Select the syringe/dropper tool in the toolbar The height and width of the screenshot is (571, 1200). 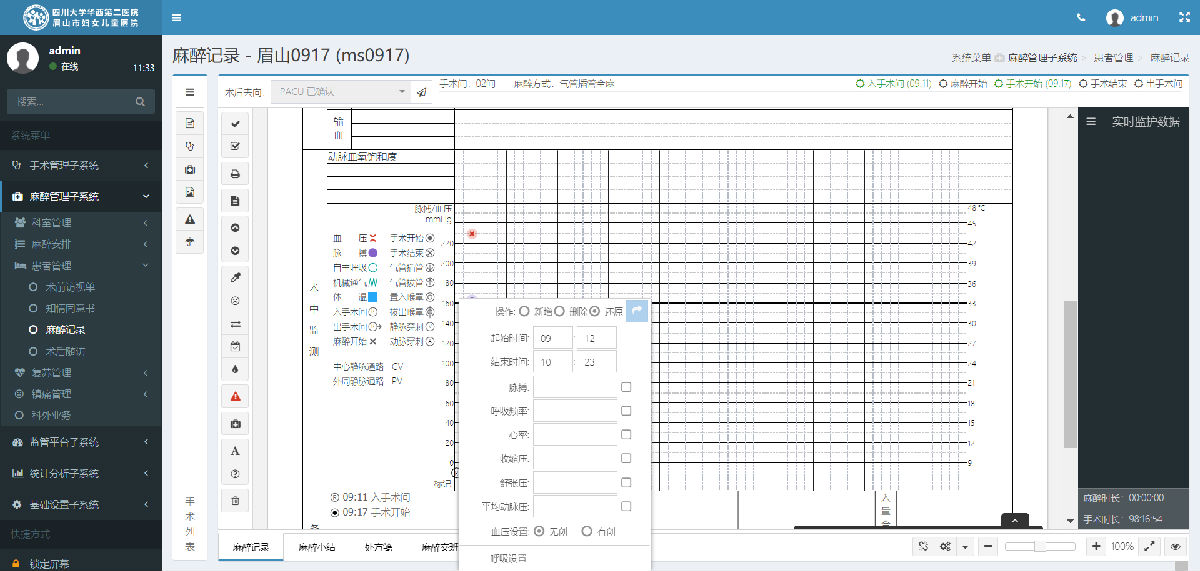pos(235,276)
